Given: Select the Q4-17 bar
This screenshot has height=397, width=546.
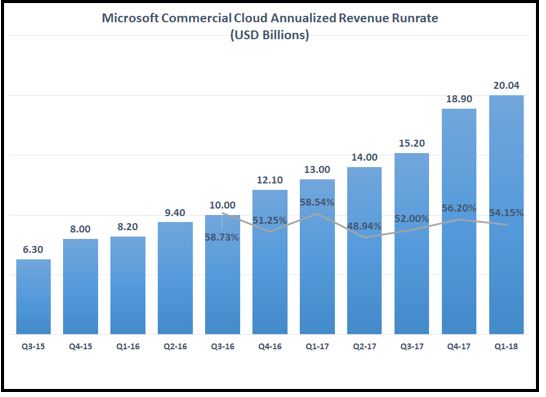Looking at the screenshot, I should click(x=459, y=221).
